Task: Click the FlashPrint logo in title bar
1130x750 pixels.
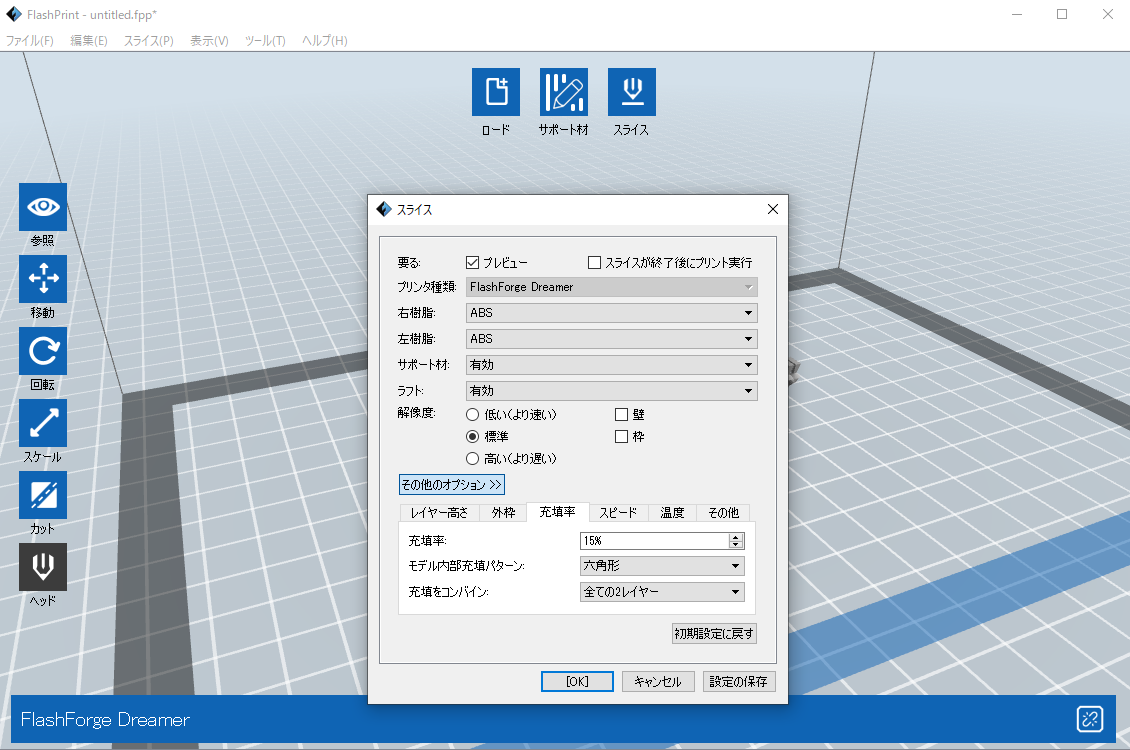Action: [x=14, y=14]
